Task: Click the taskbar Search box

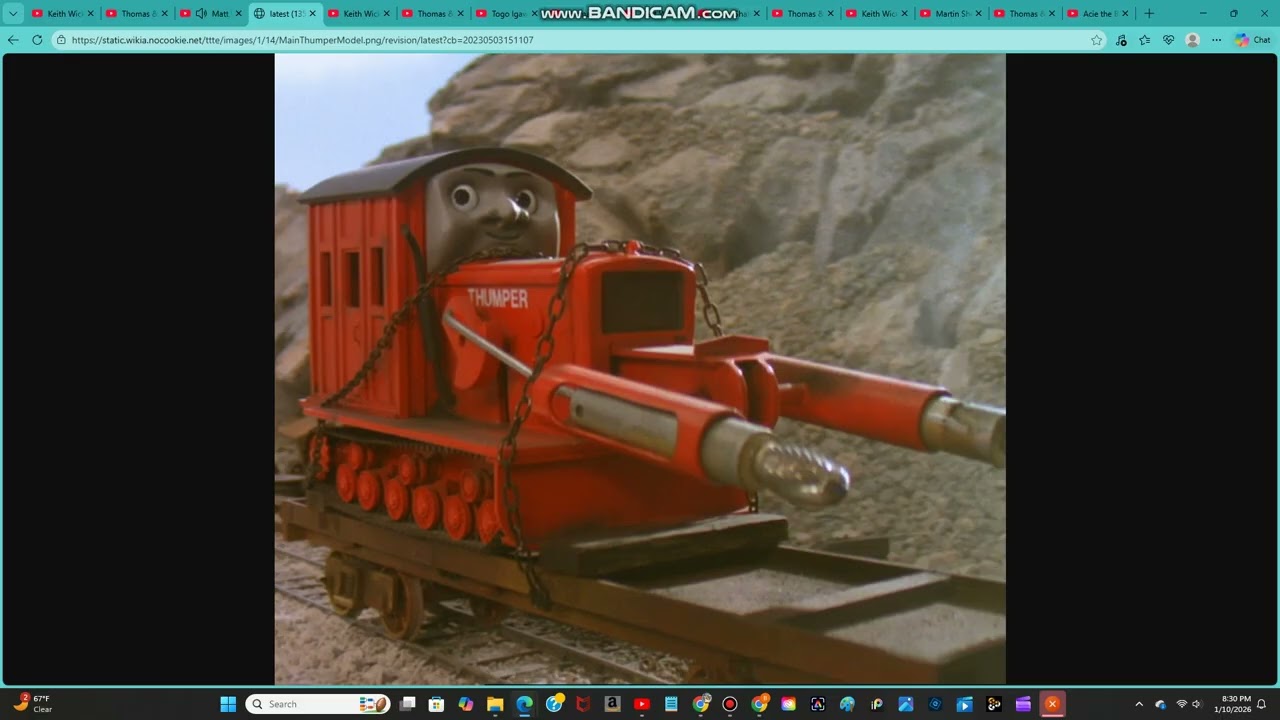Action: pyautogui.click(x=318, y=704)
